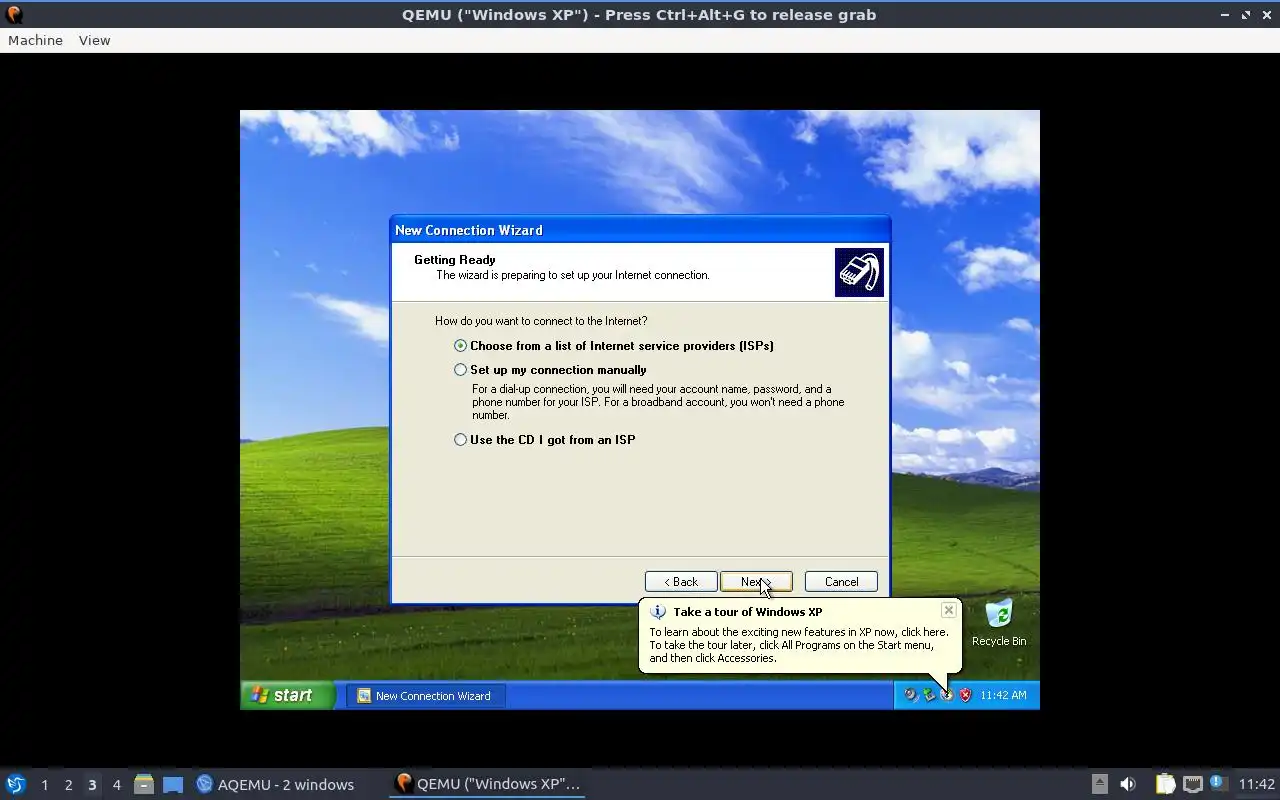Click Next in New Connection Wizard

click(x=756, y=582)
